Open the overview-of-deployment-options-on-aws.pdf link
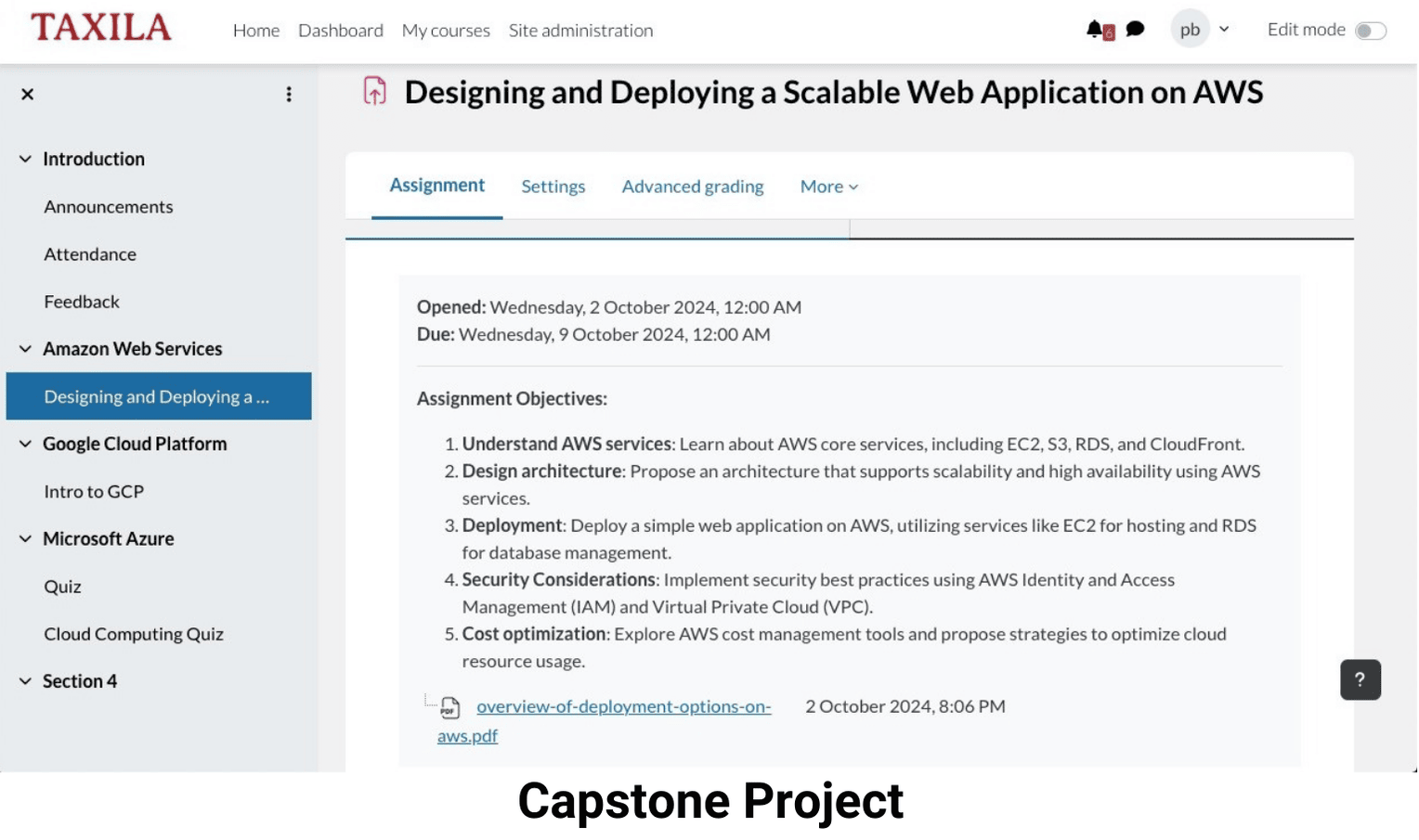This screenshot has width=1419, height=840. (623, 706)
